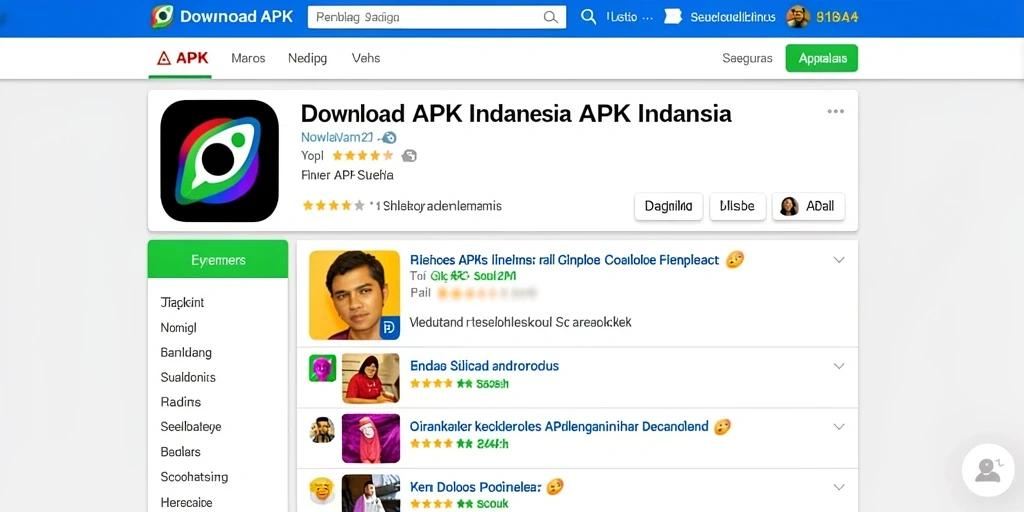Click the emoji after 'Riehces APKs' title
The height and width of the screenshot is (512, 1024).
tap(735, 260)
